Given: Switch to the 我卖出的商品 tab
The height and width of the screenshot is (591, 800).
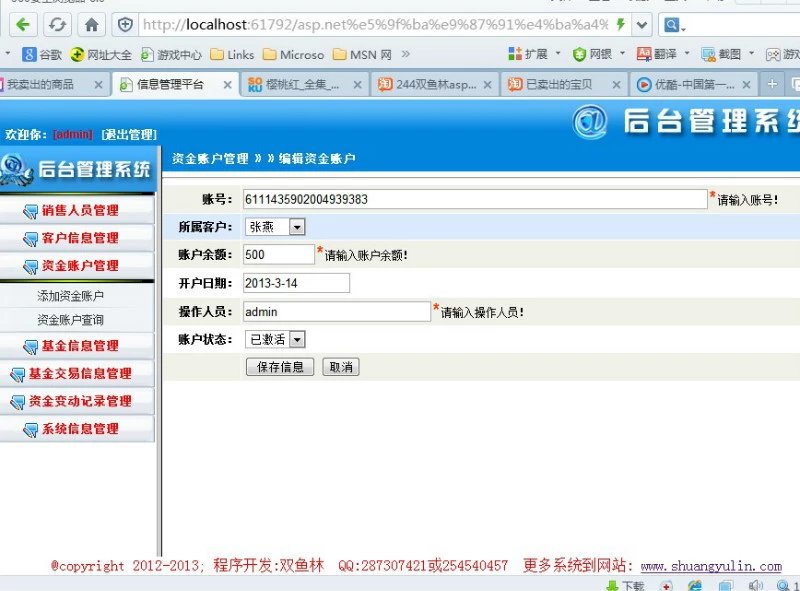Looking at the screenshot, I should (x=40, y=84).
